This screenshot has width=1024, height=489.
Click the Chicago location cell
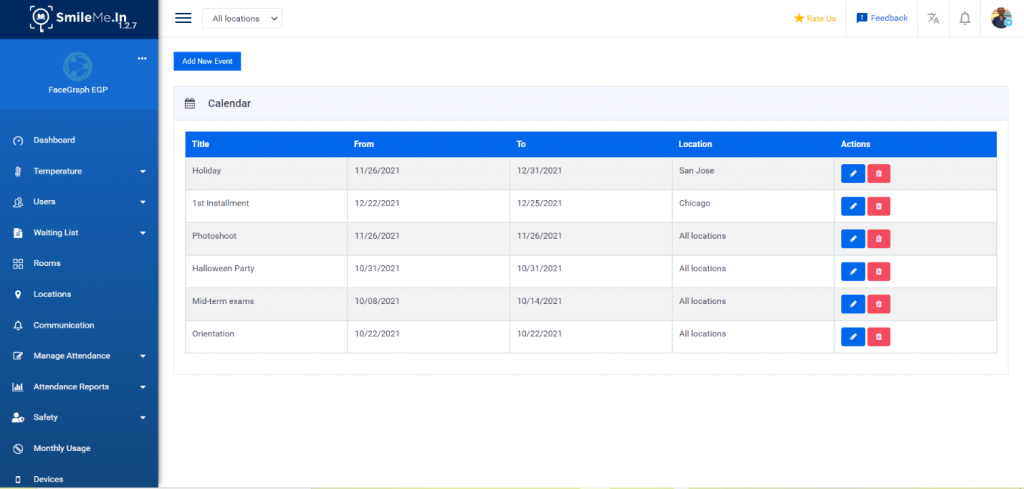[x=753, y=206]
